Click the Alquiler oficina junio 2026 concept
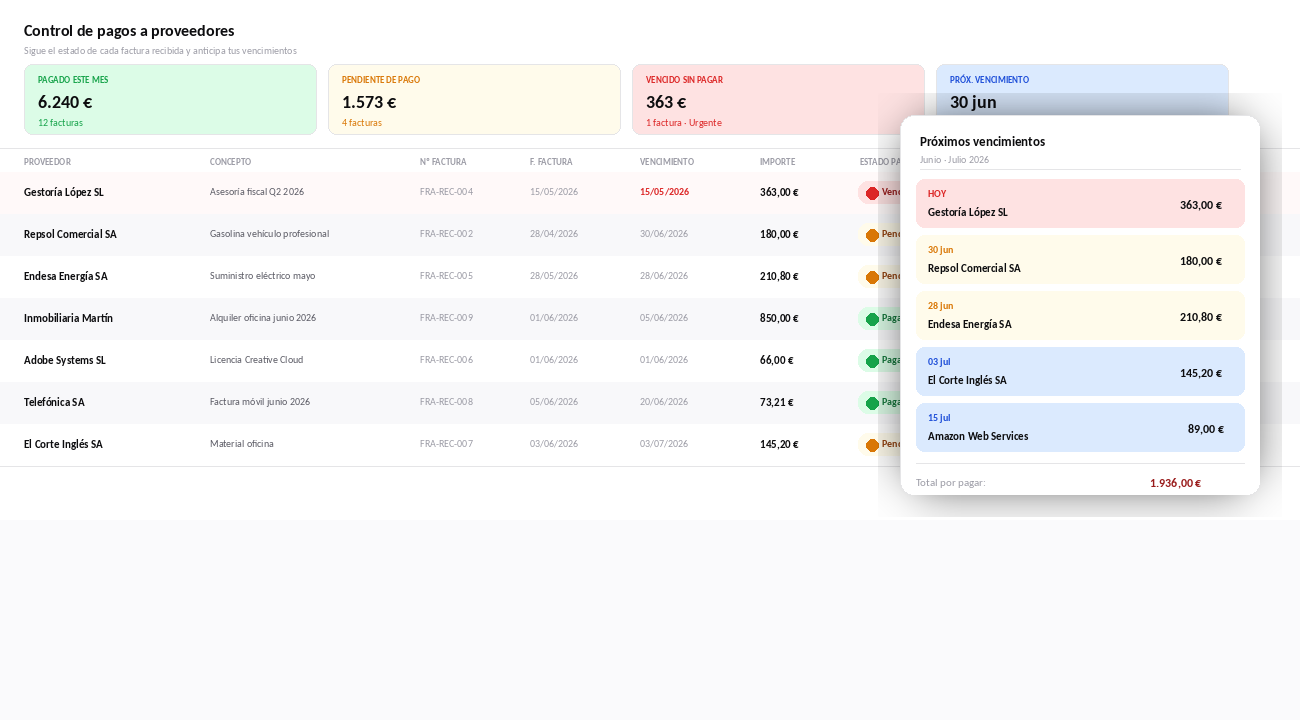Screen dimensions: 1300x720 pyautogui.click(x=263, y=318)
